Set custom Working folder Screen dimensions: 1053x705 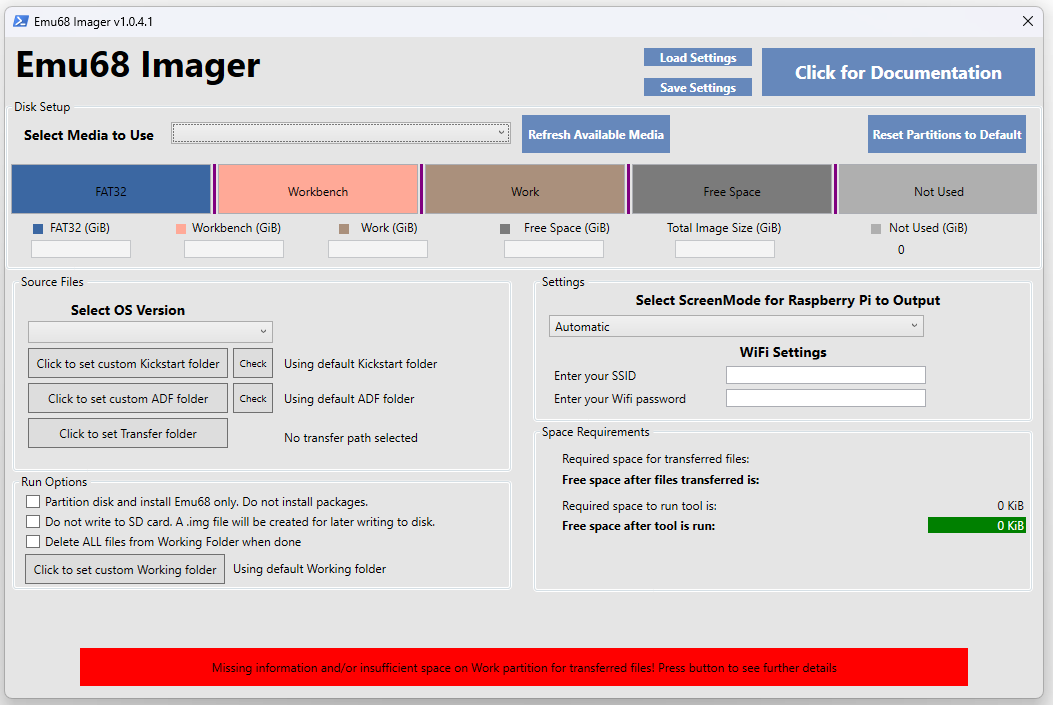coord(125,569)
